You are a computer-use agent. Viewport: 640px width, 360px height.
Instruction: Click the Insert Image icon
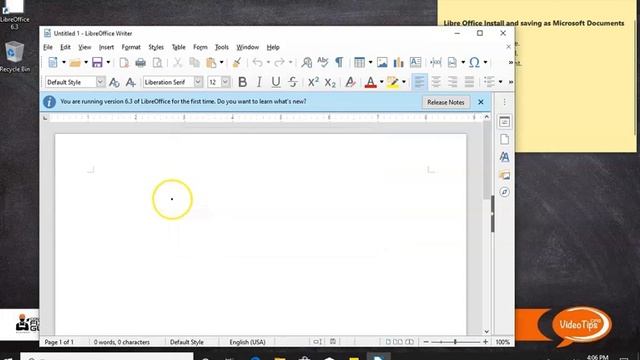(382, 62)
